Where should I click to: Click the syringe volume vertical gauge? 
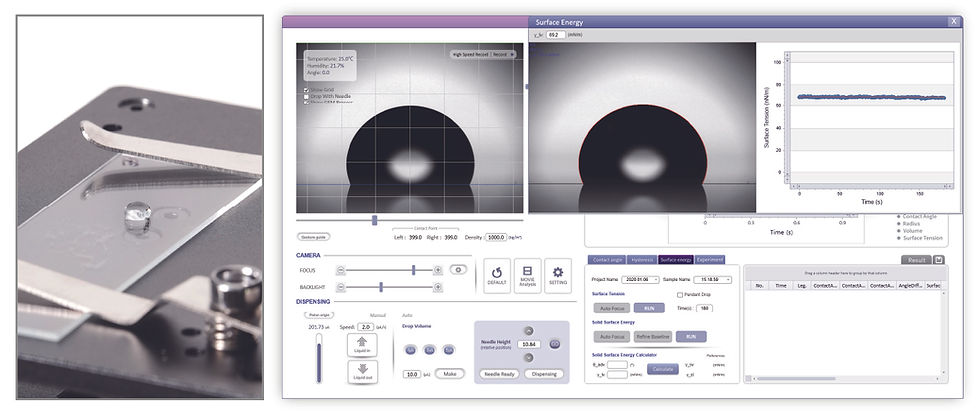click(319, 358)
